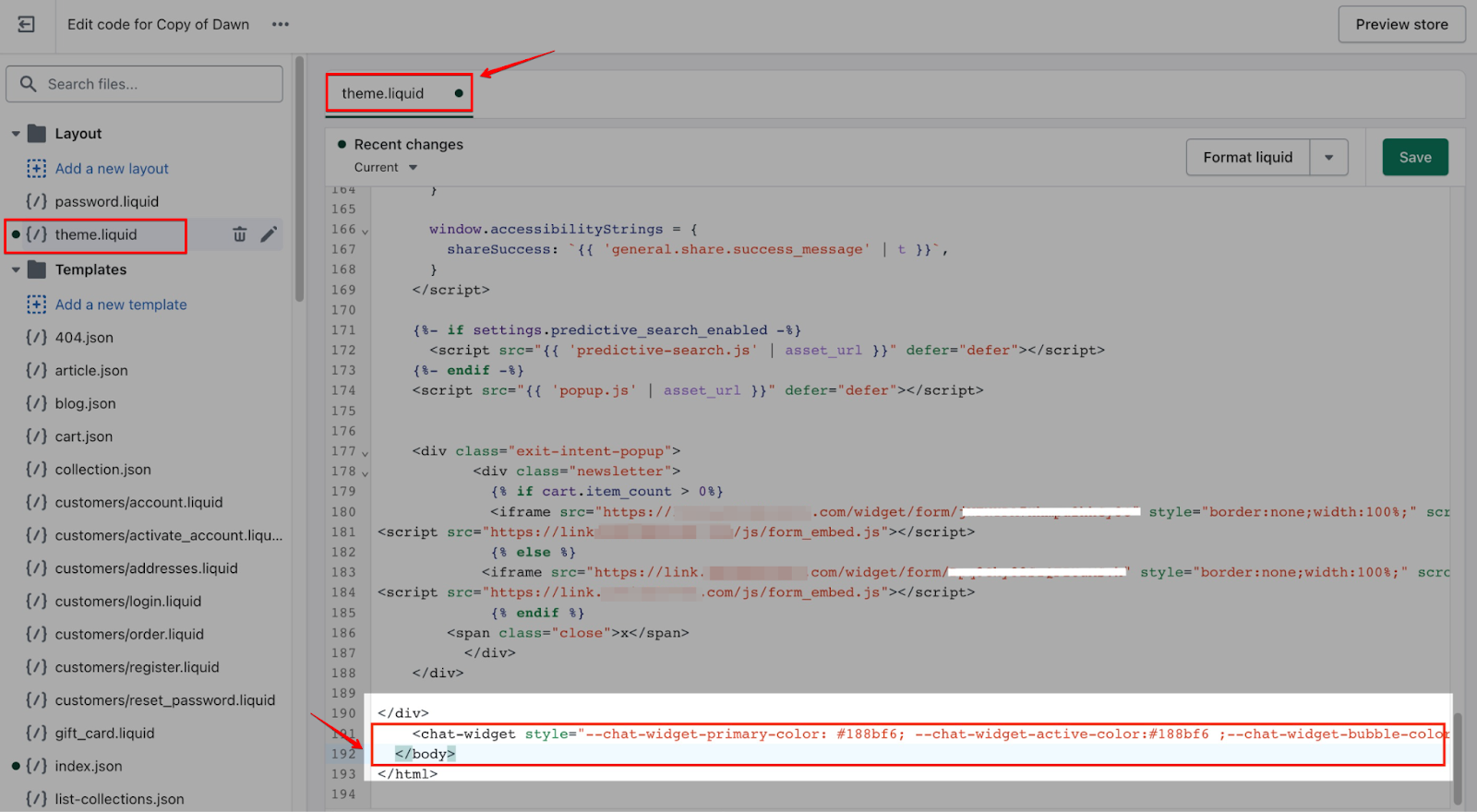This screenshot has height=812, width=1477.
Task: Open the Format liquid dropdown arrow
Action: coord(1328,158)
